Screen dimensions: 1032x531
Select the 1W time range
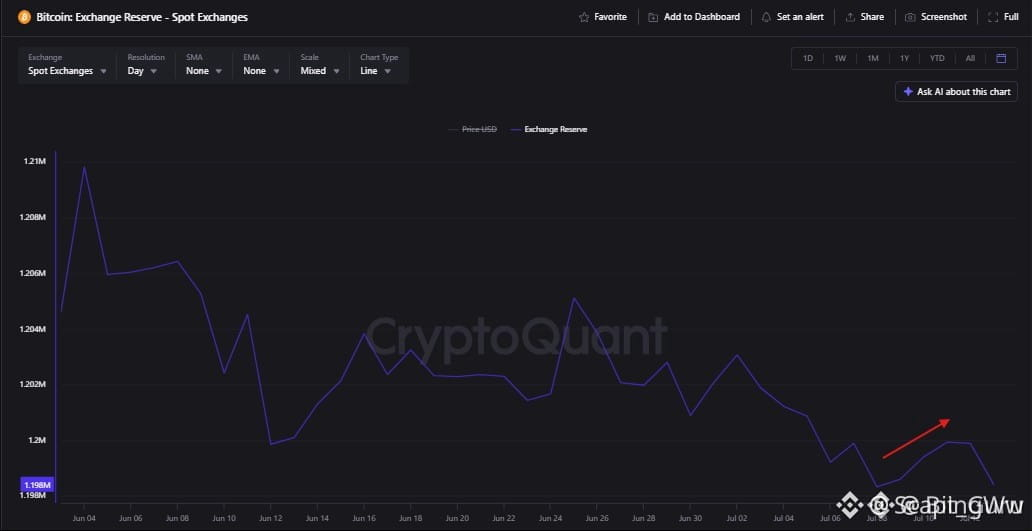coord(840,58)
